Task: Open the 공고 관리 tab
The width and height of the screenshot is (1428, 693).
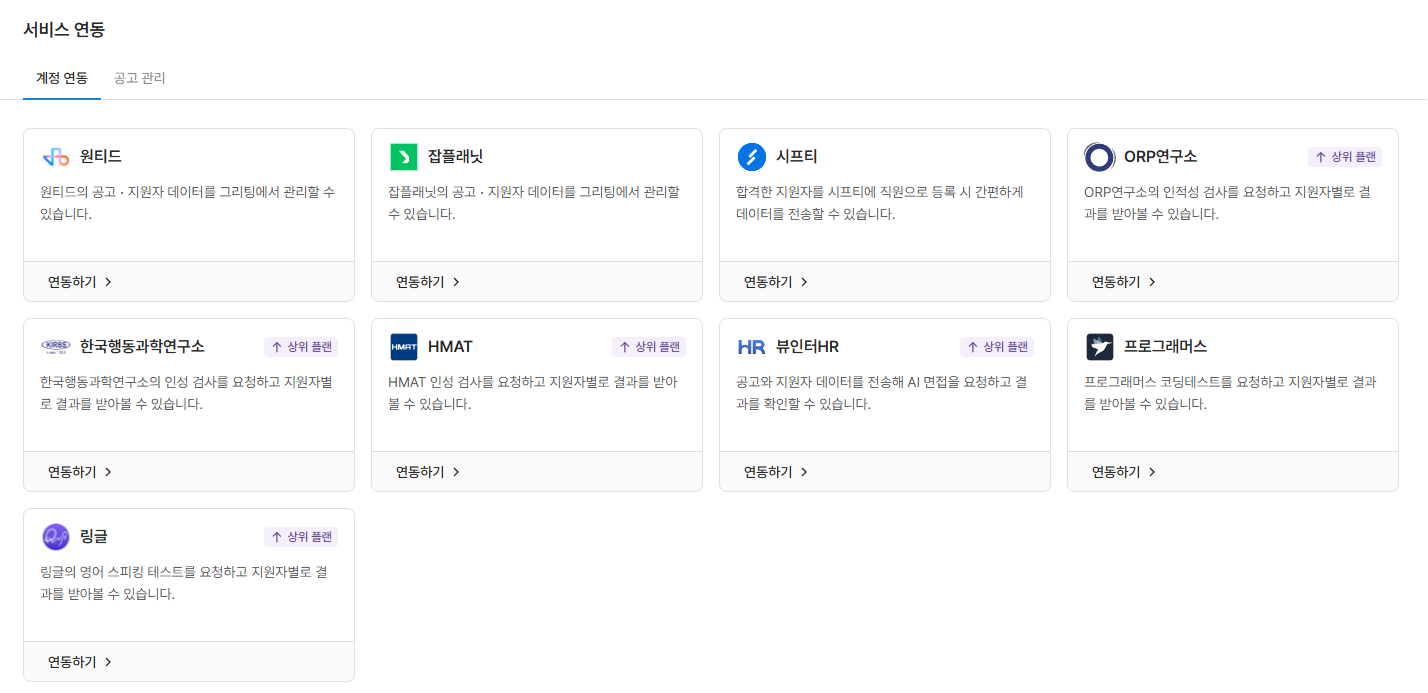Action: click(140, 78)
